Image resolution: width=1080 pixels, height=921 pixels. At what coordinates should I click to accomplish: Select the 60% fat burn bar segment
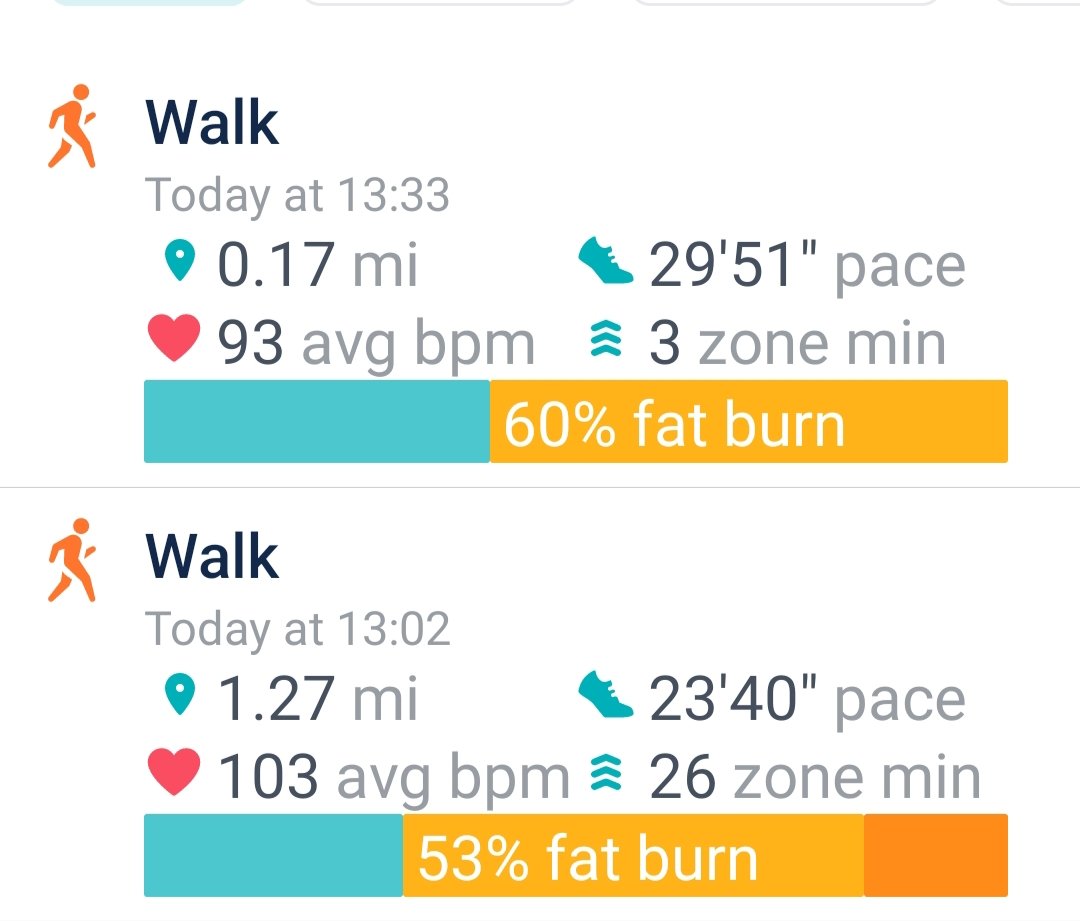click(748, 422)
